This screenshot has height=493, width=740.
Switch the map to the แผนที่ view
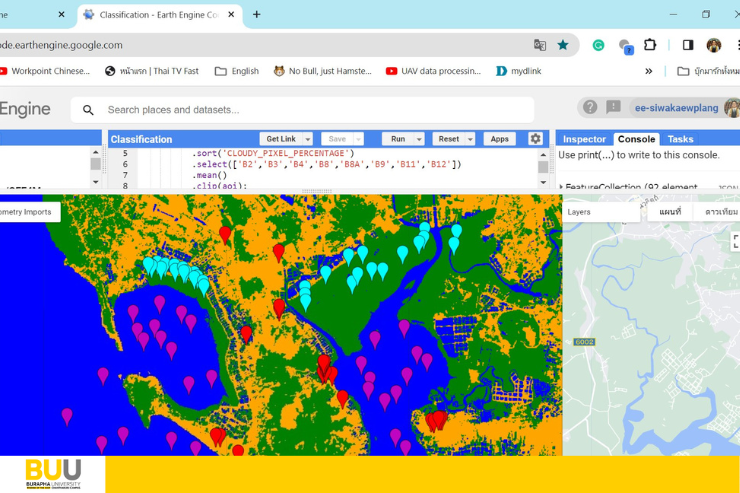pos(670,212)
